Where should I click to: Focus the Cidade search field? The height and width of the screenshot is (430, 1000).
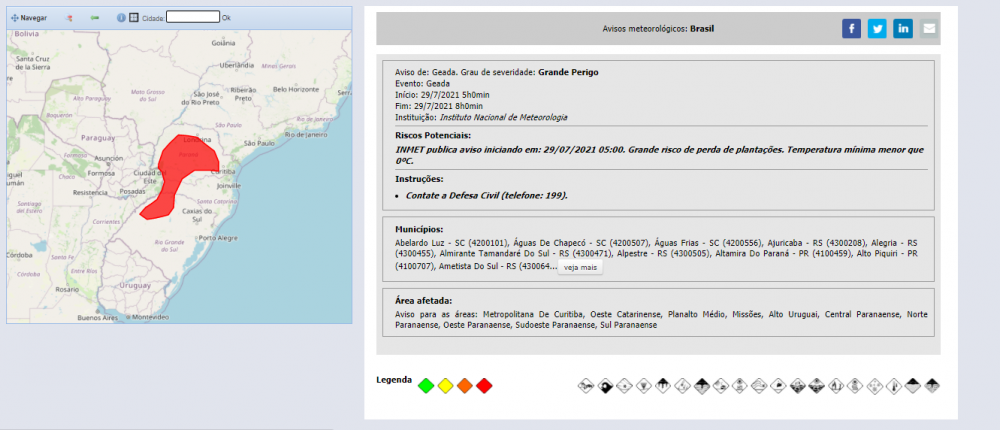pyautogui.click(x=192, y=17)
